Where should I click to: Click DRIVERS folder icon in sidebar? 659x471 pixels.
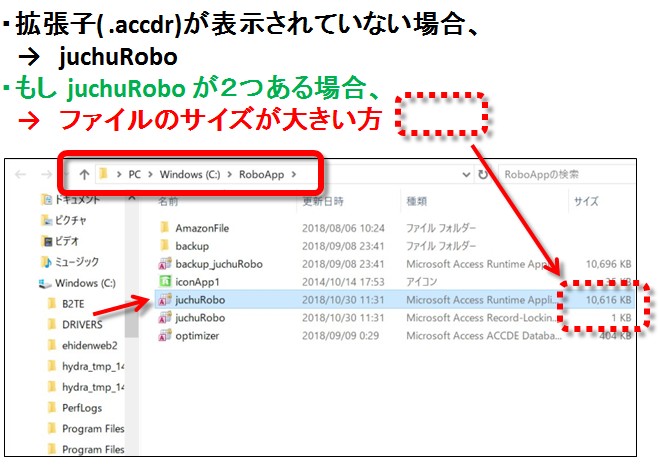pos(52,324)
